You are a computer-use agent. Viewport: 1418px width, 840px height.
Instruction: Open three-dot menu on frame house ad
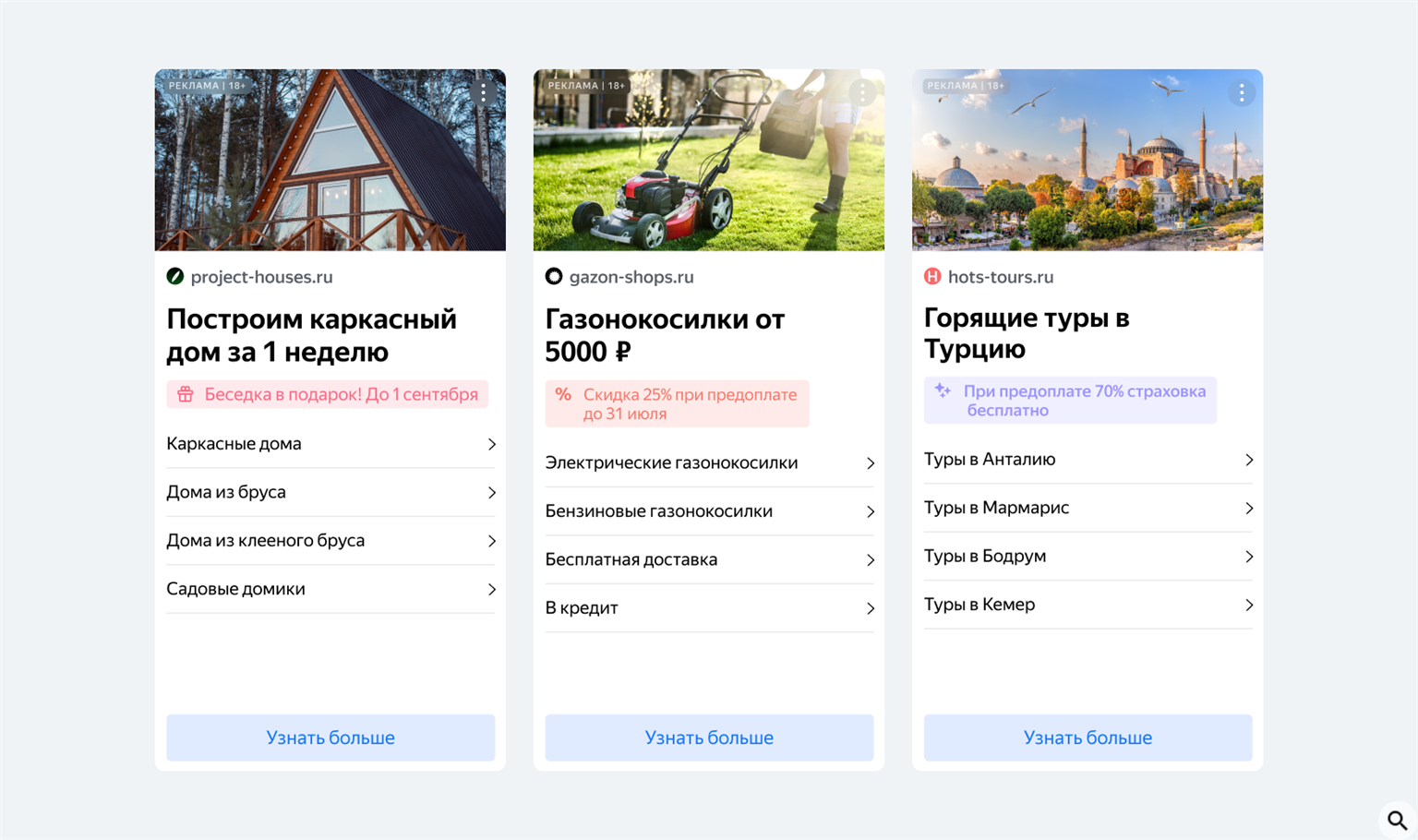[483, 92]
